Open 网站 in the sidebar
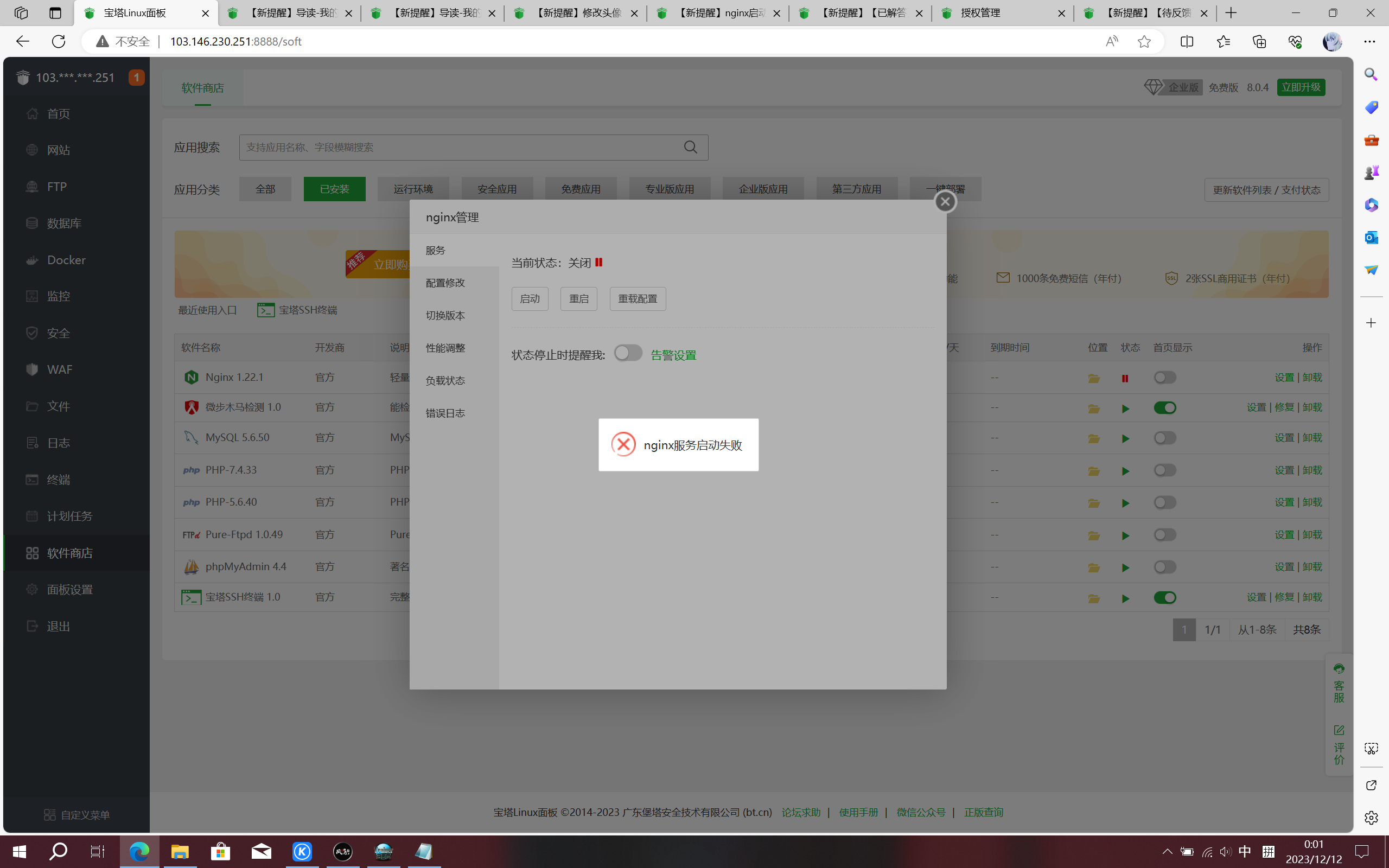Screen dimensions: 1389x868 [x=77, y=150]
